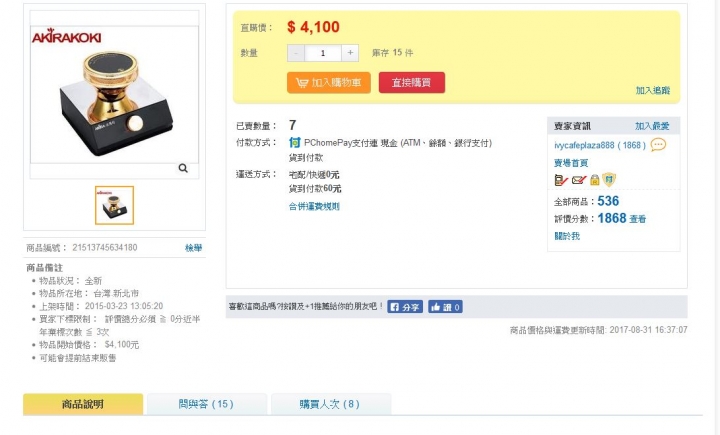
Task: Buy now with the red 直接購買 button
Action: [411, 83]
